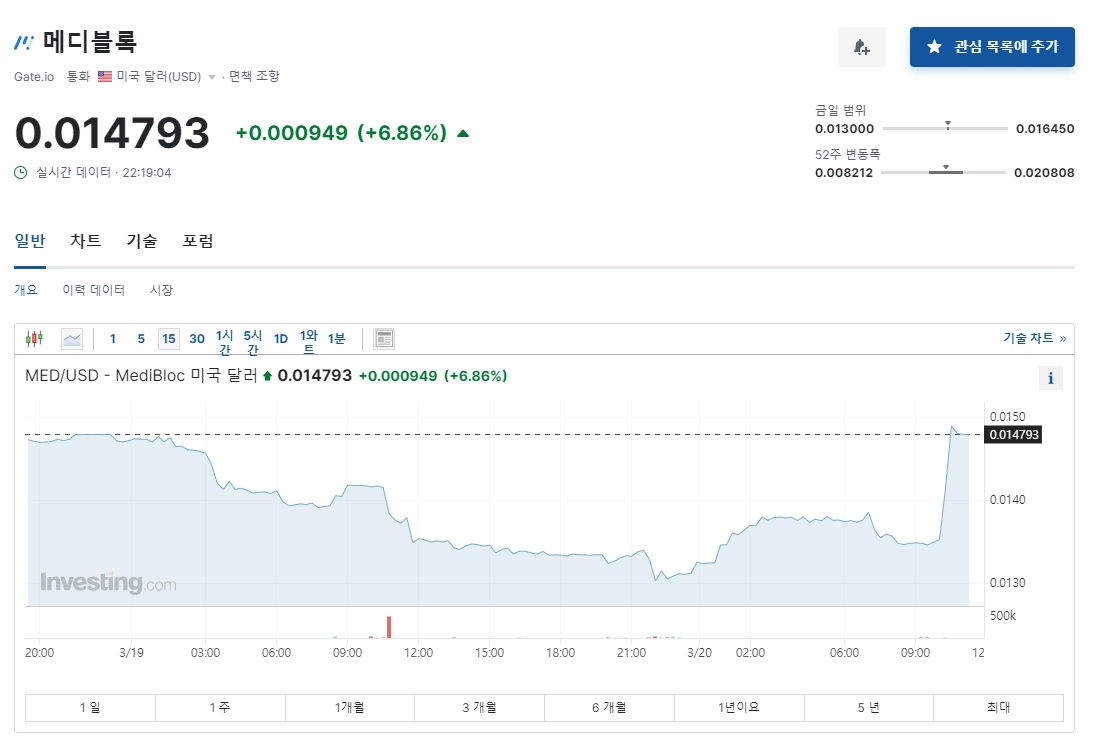This screenshot has height=752, width=1101.
Task: Open the currency dropdown 미국 달러(USD)
Action: pyautogui.click(x=159, y=77)
